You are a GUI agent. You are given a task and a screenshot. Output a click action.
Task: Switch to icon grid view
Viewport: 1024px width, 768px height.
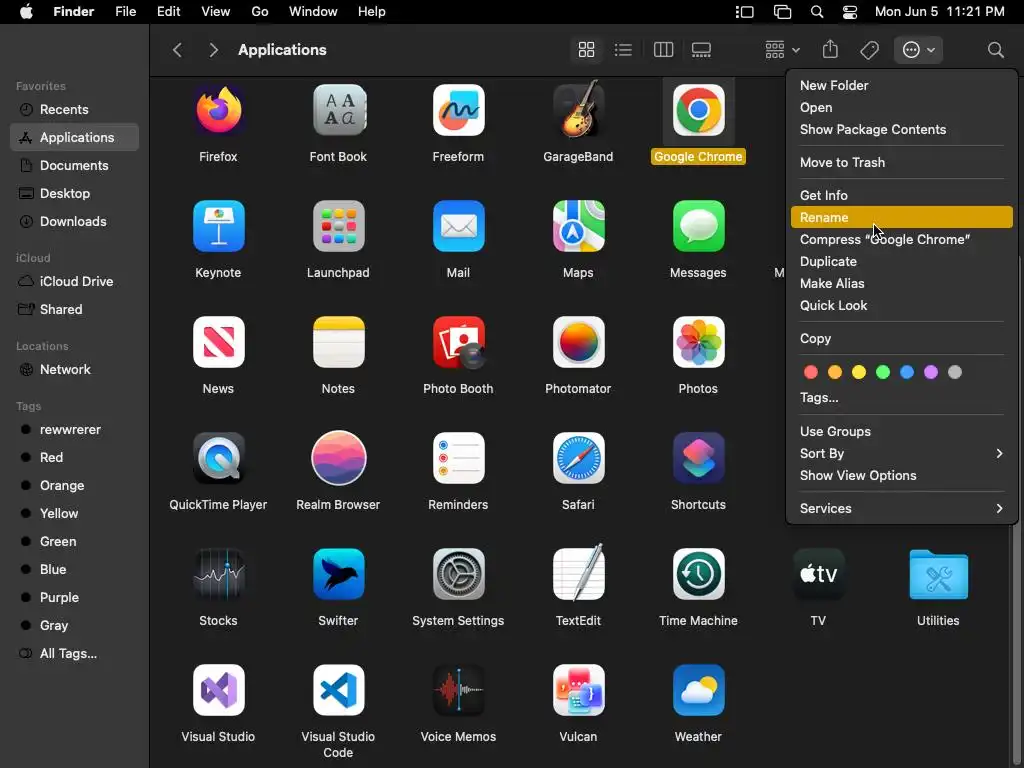pyautogui.click(x=586, y=50)
